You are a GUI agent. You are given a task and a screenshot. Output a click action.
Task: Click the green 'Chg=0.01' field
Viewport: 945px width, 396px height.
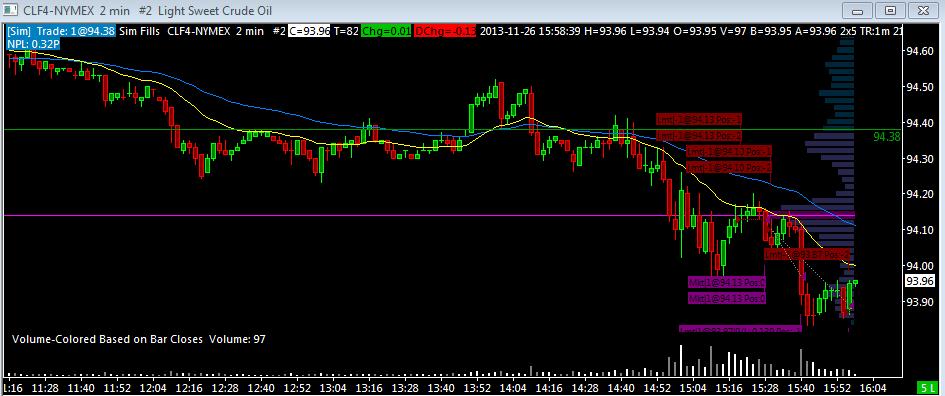click(x=386, y=31)
